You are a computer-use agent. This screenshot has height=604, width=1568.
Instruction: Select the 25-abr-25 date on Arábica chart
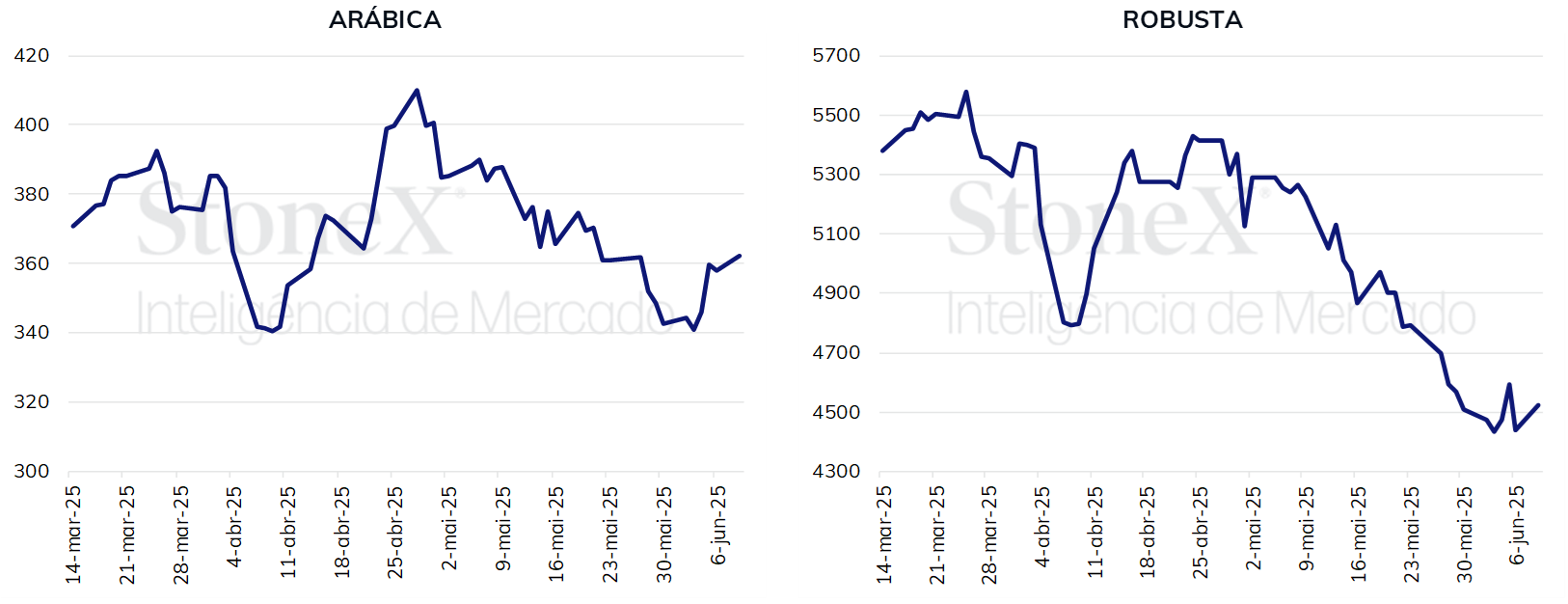(395, 533)
